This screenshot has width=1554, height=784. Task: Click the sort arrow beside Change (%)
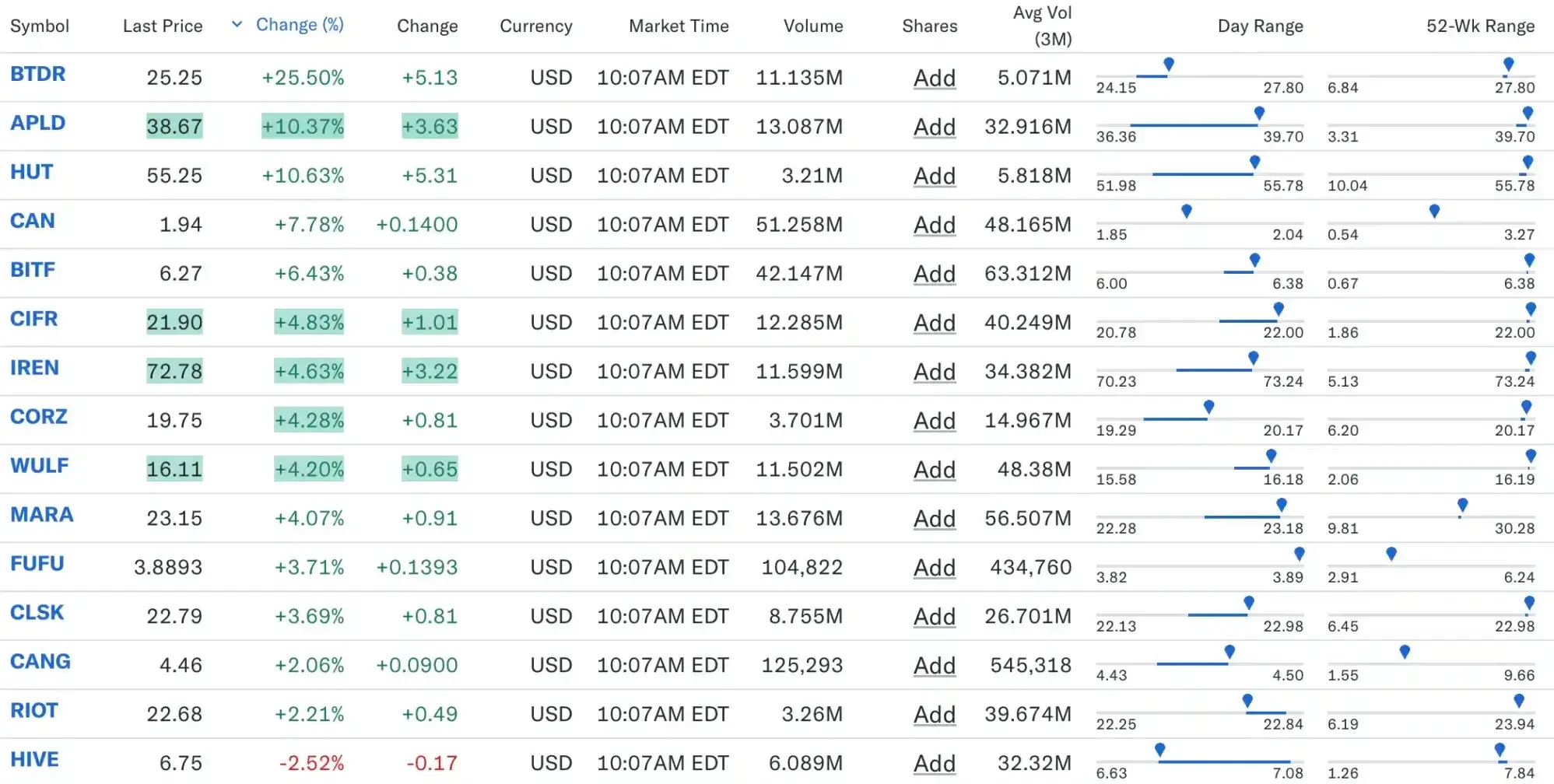[x=237, y=25]
